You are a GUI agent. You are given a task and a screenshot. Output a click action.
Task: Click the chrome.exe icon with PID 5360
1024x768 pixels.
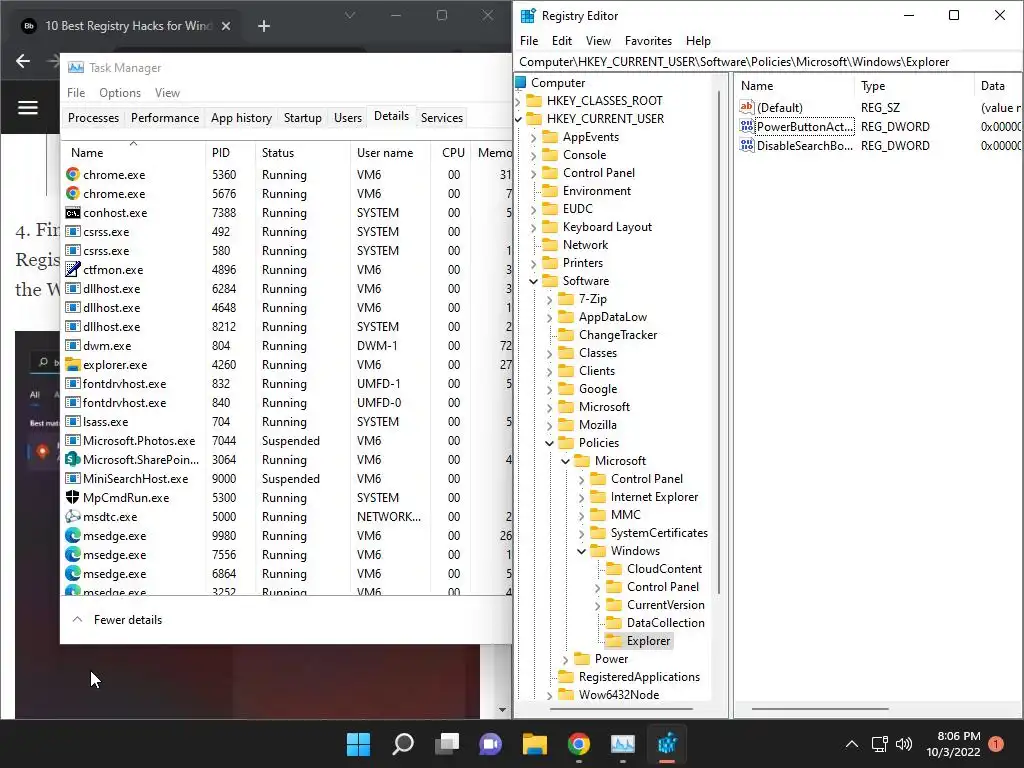(72, 174)
